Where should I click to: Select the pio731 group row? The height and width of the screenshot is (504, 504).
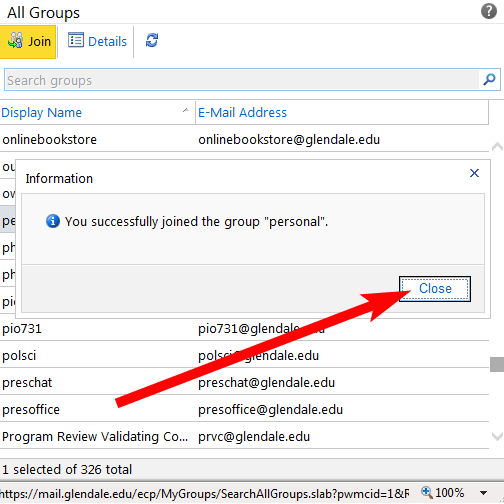tap(244, 329)
